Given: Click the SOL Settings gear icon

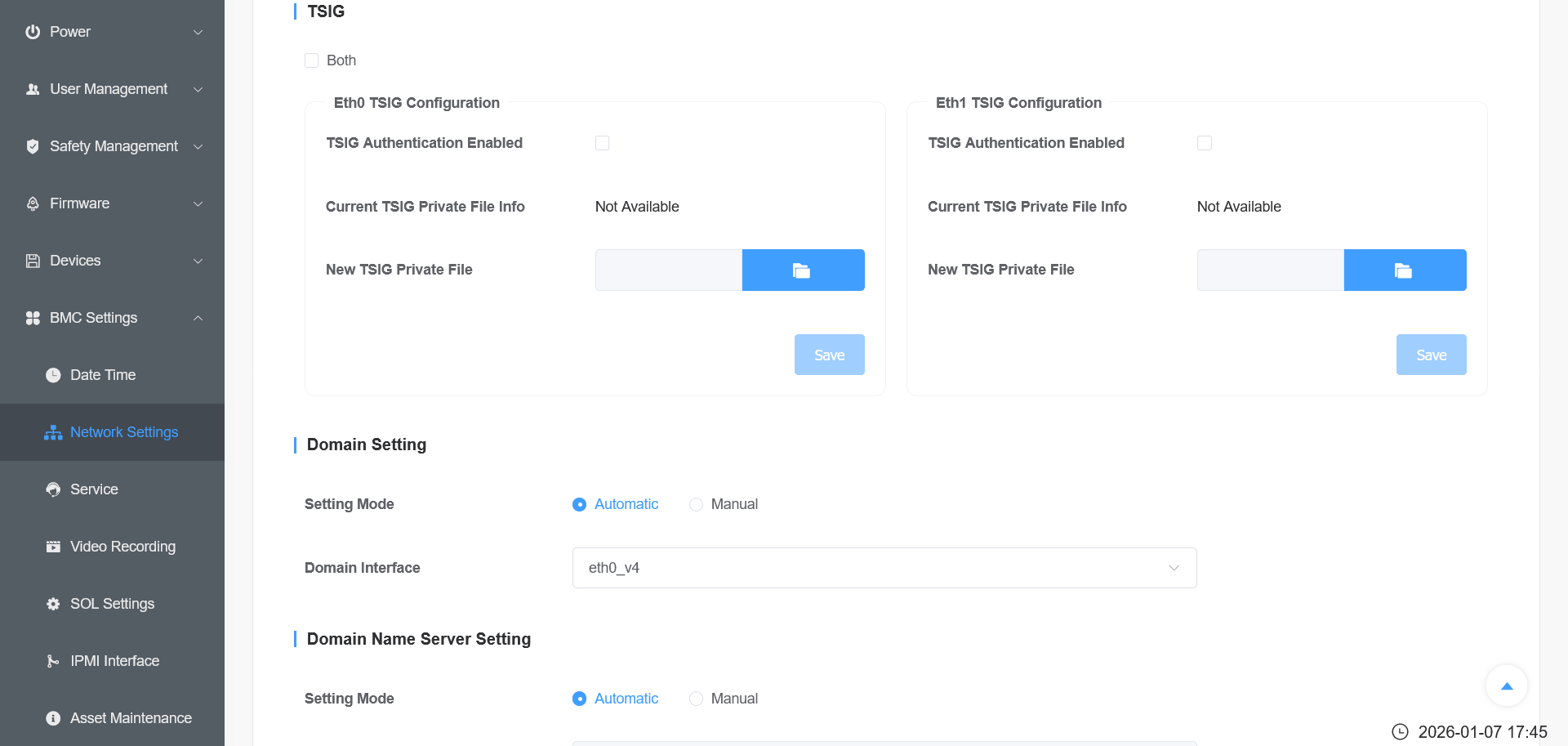Looking at the screenshot, I should (x=53, y=604).
